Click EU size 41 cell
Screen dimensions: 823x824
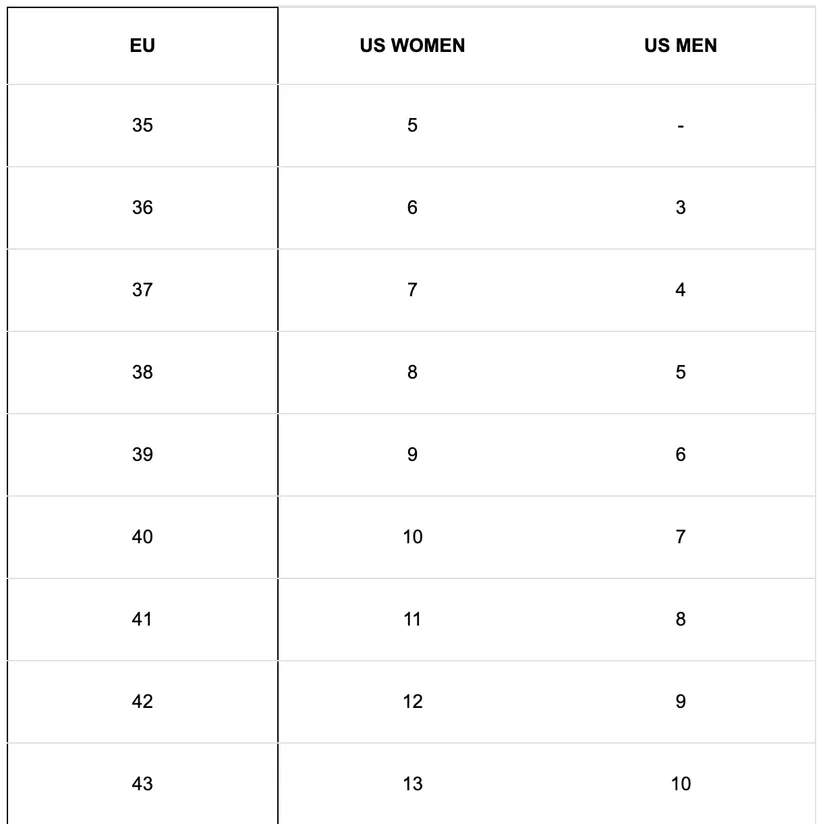(x=142, y=620)
